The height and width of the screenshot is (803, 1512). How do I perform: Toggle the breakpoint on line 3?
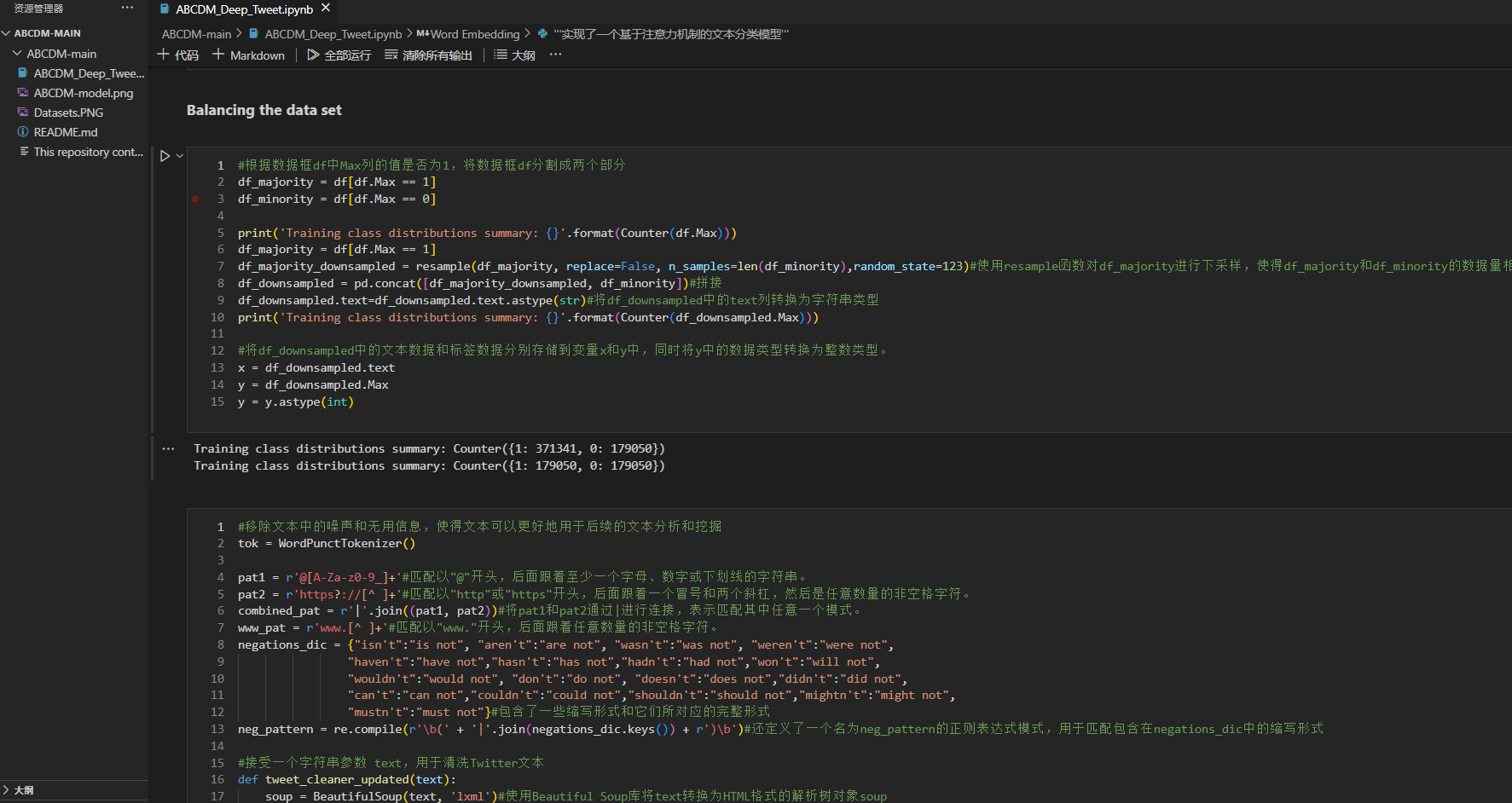[195, 199]
